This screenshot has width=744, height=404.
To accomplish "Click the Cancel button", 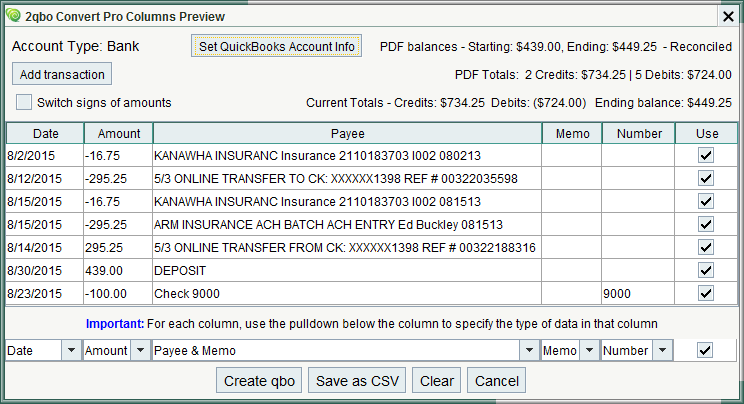I will [496, 380].
